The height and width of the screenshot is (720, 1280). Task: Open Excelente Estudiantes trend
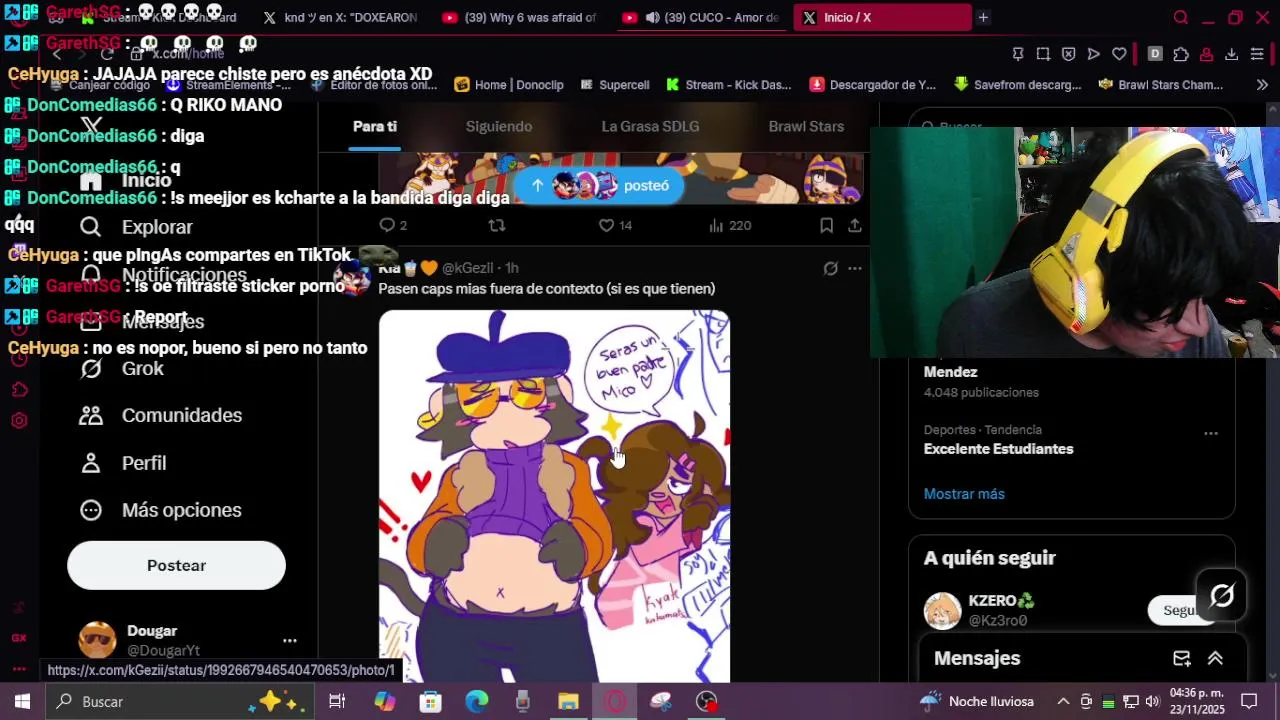point(998,449)
